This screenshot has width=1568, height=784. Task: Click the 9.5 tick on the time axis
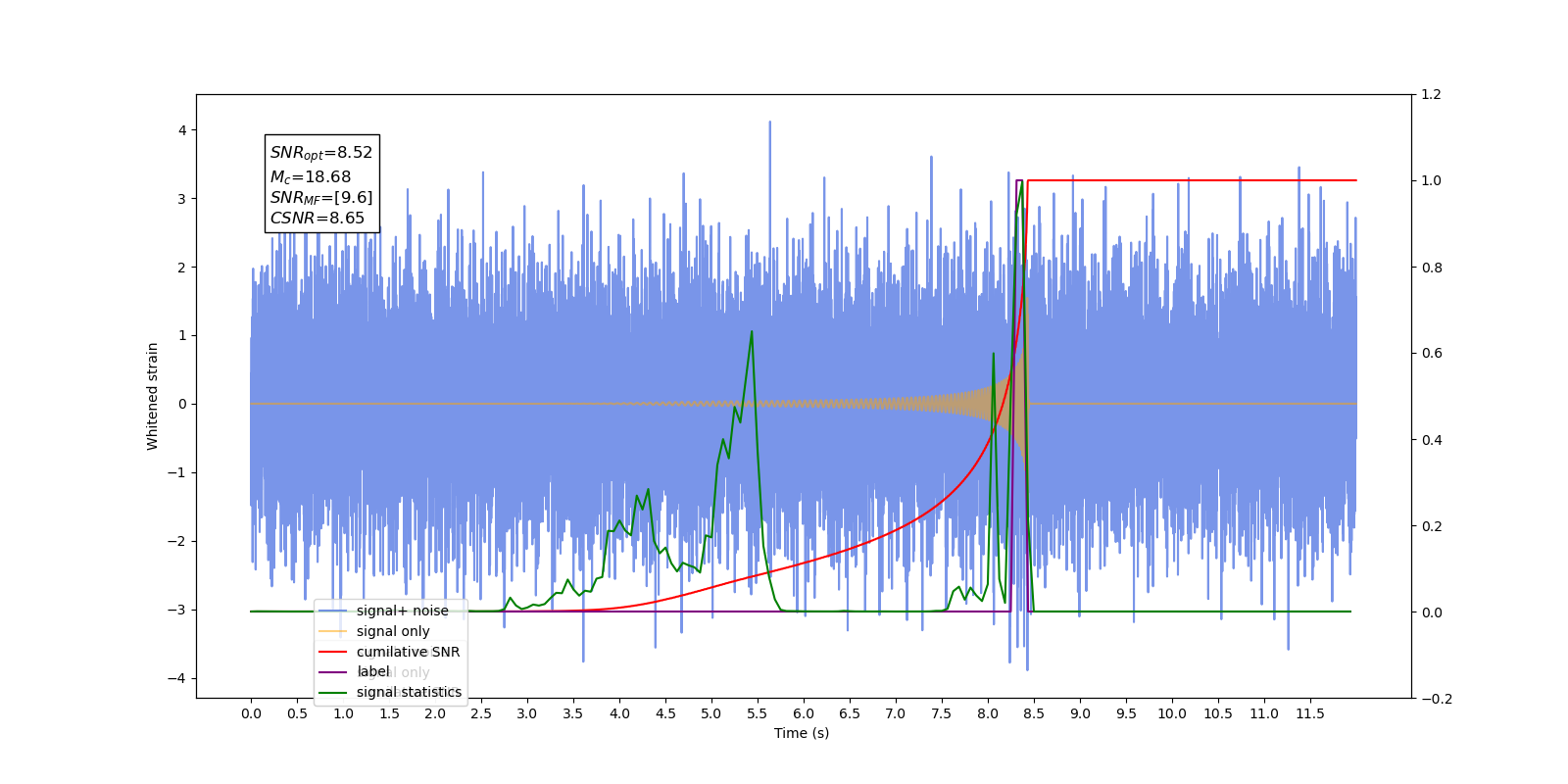point(1126,713)
